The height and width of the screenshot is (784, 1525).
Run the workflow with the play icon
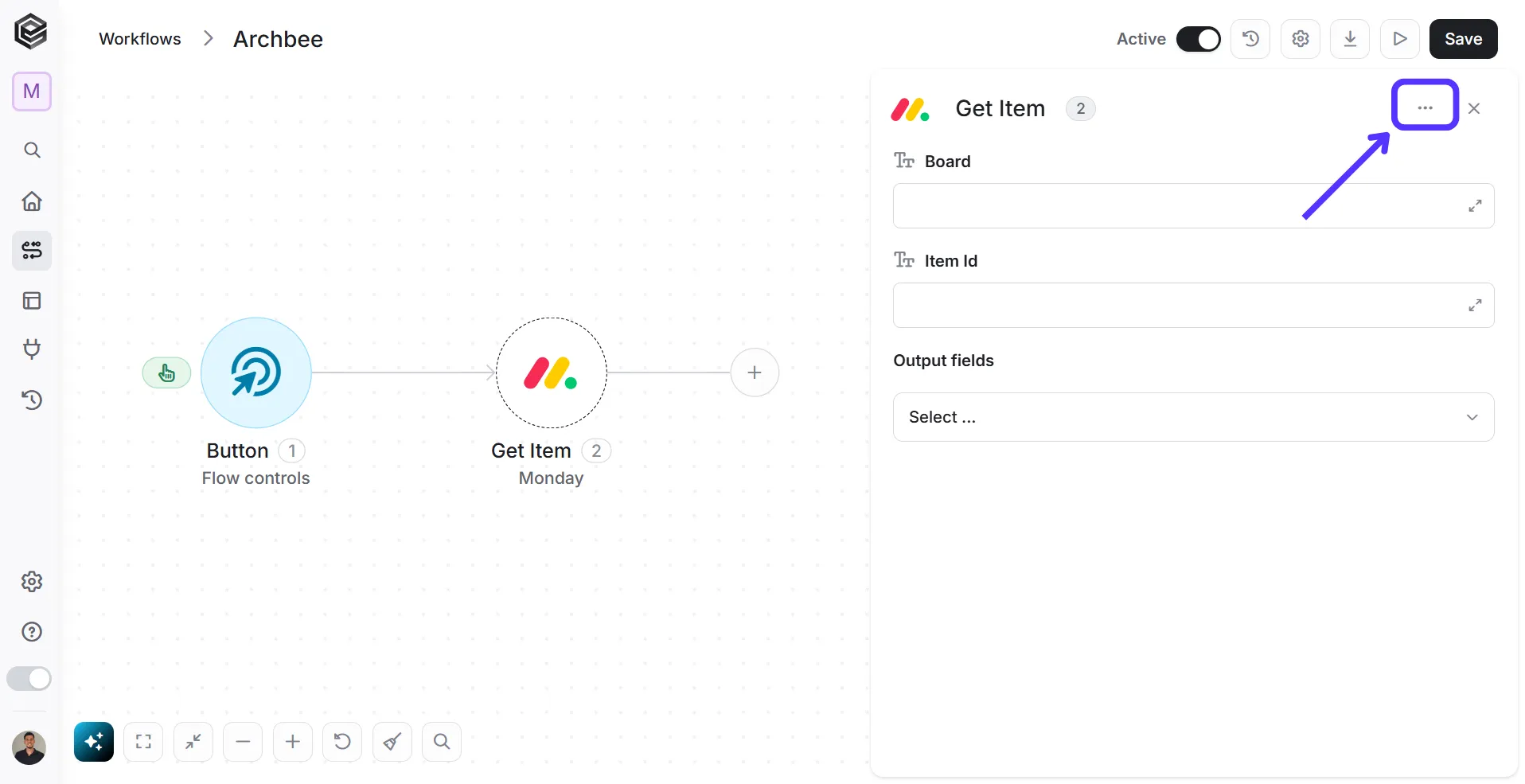pyautogui.click(x=1400, y=39)
